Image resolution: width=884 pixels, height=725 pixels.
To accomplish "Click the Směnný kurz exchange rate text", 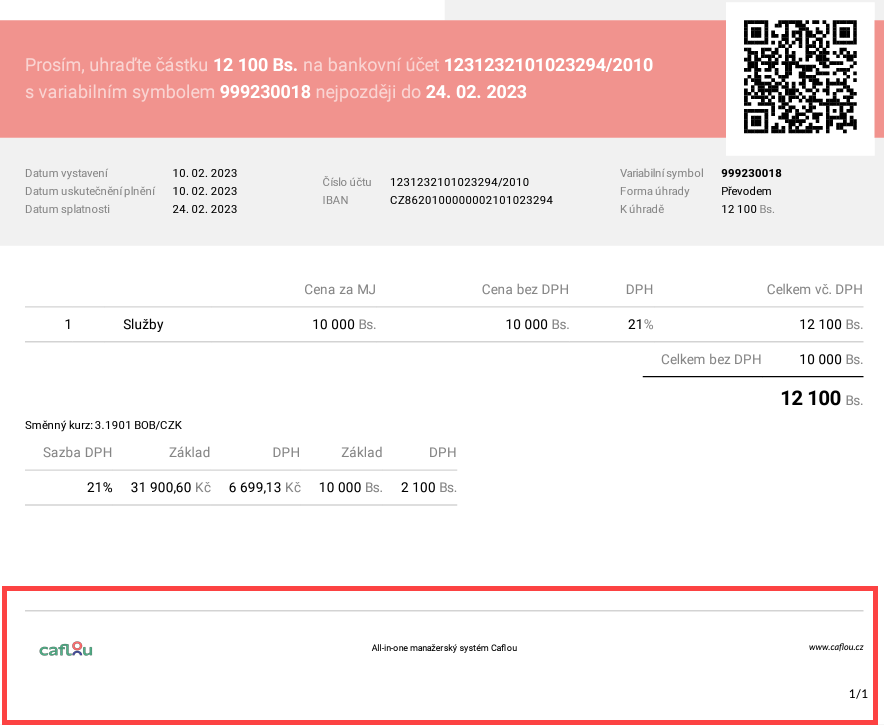I will point(103,426).
